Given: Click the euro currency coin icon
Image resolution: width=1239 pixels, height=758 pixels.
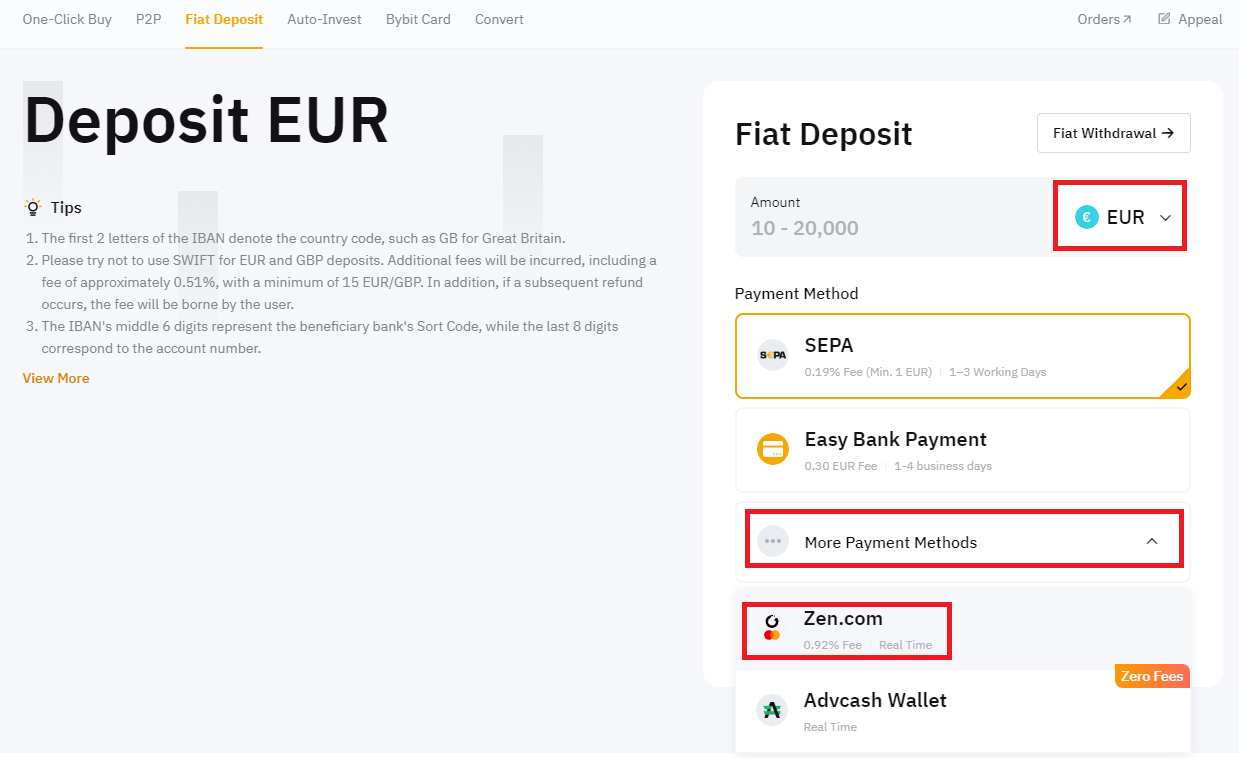Looking at the screenshot, I should (1086, 217).
